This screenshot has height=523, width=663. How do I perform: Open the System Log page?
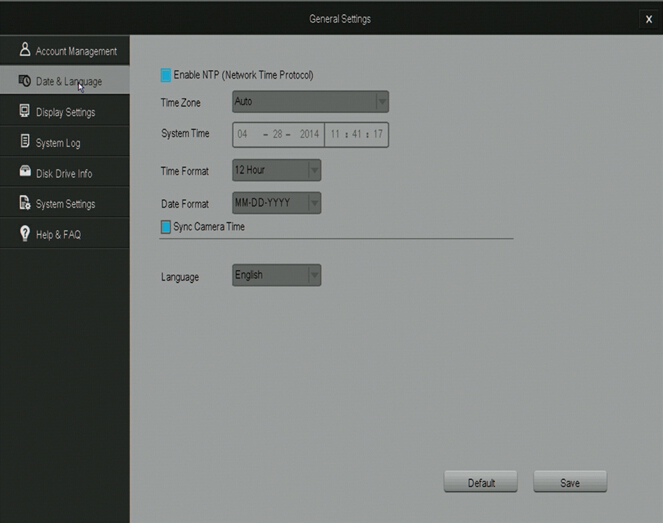coord(65,142)
